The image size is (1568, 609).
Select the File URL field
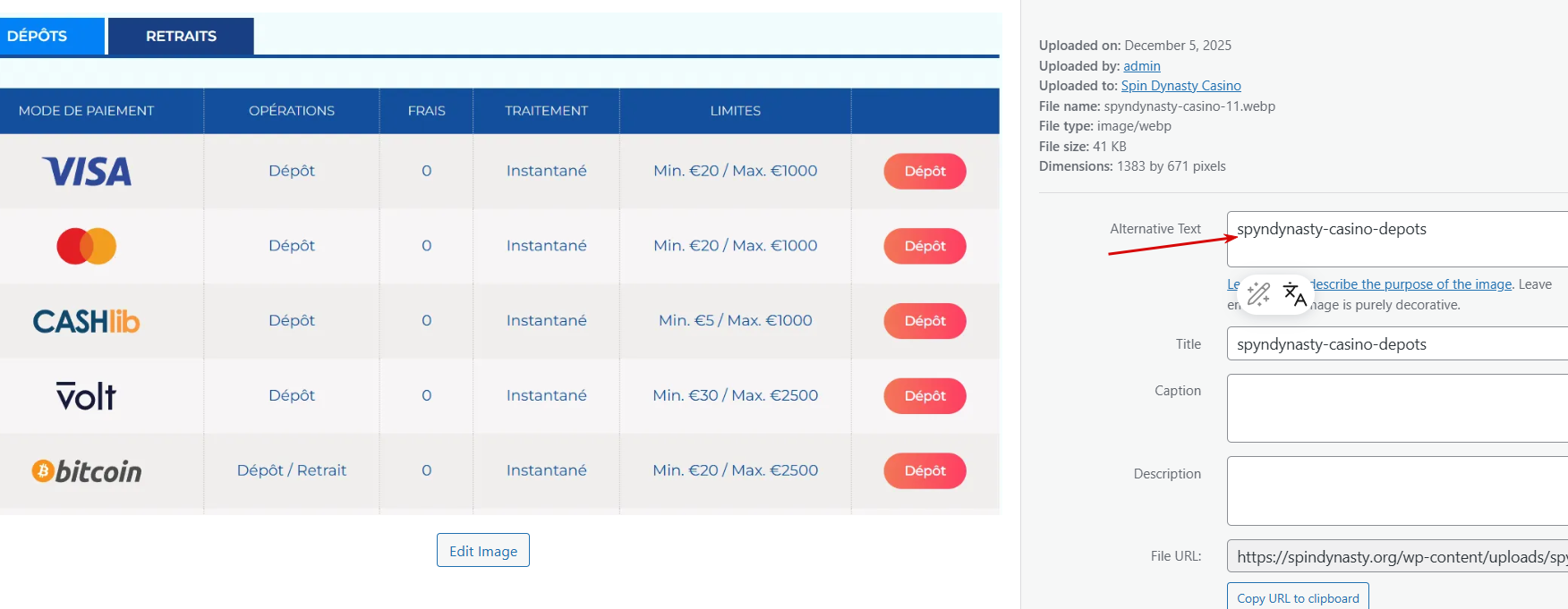pyautogui.click(x=1396, y=557)
